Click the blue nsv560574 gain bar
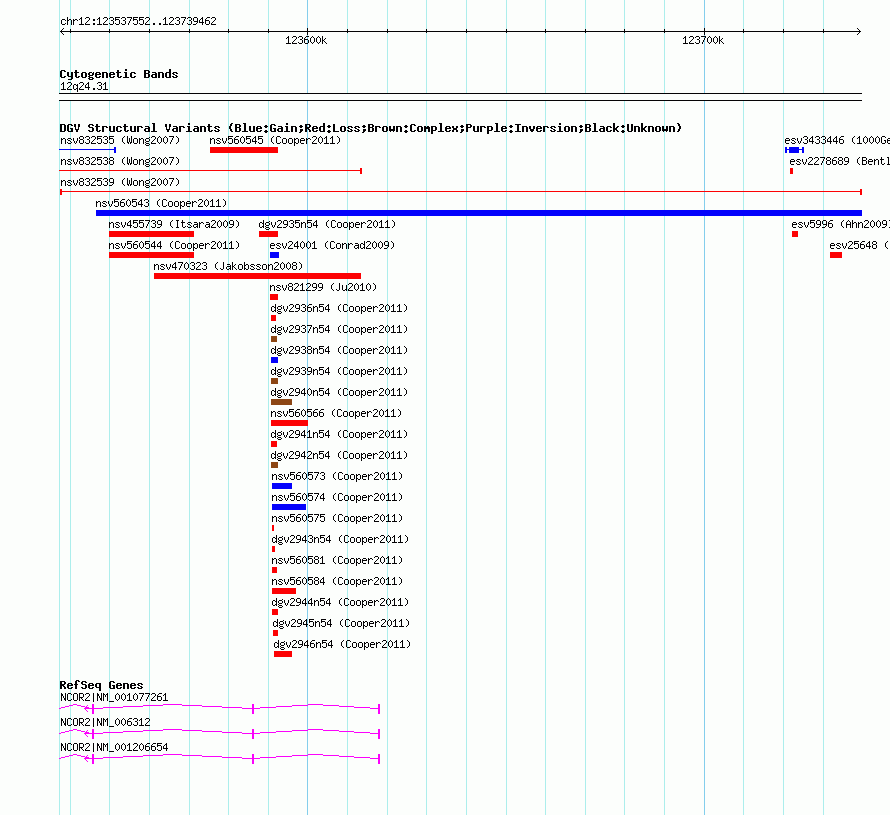 coord(289,507)
